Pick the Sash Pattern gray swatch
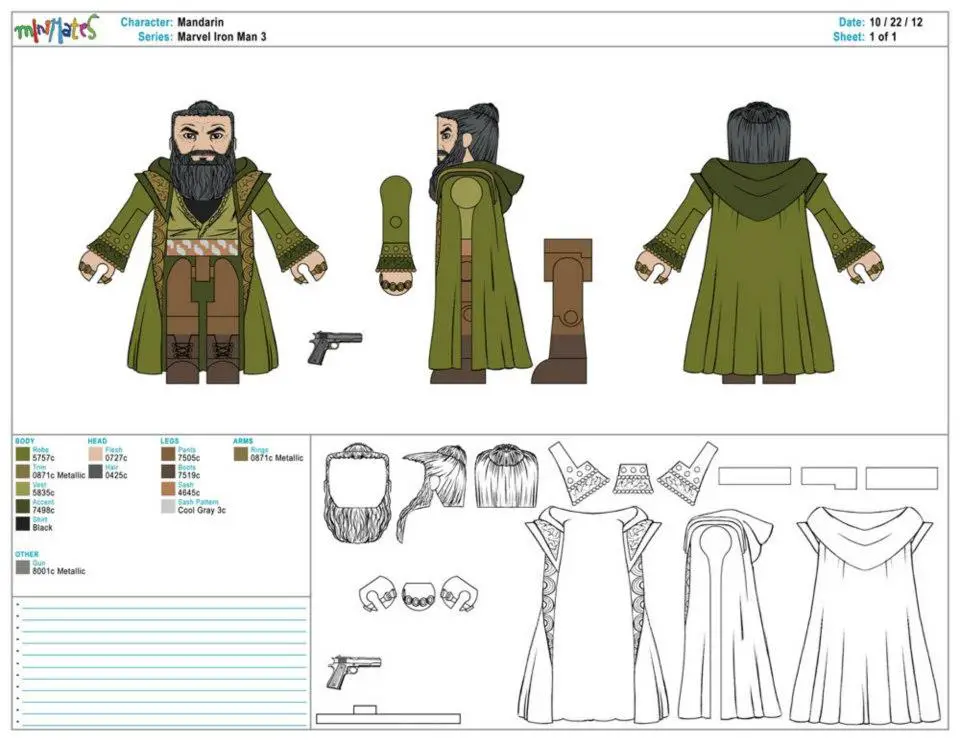 pyautogui.click(x=168, y=506)
